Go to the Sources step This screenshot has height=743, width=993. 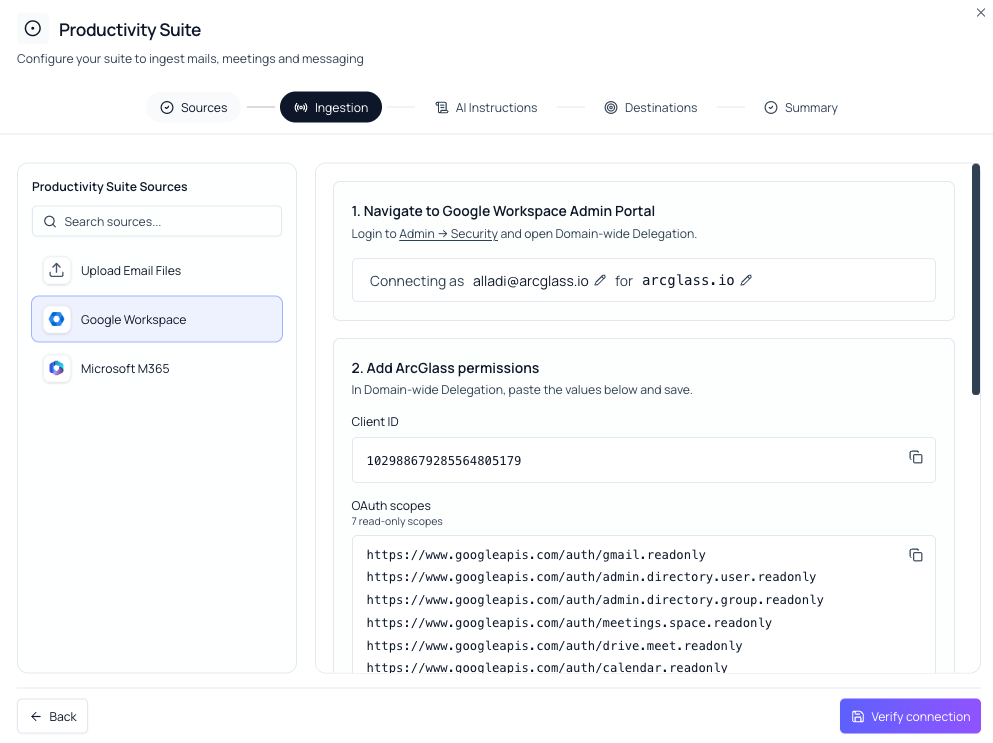[193, 107]
